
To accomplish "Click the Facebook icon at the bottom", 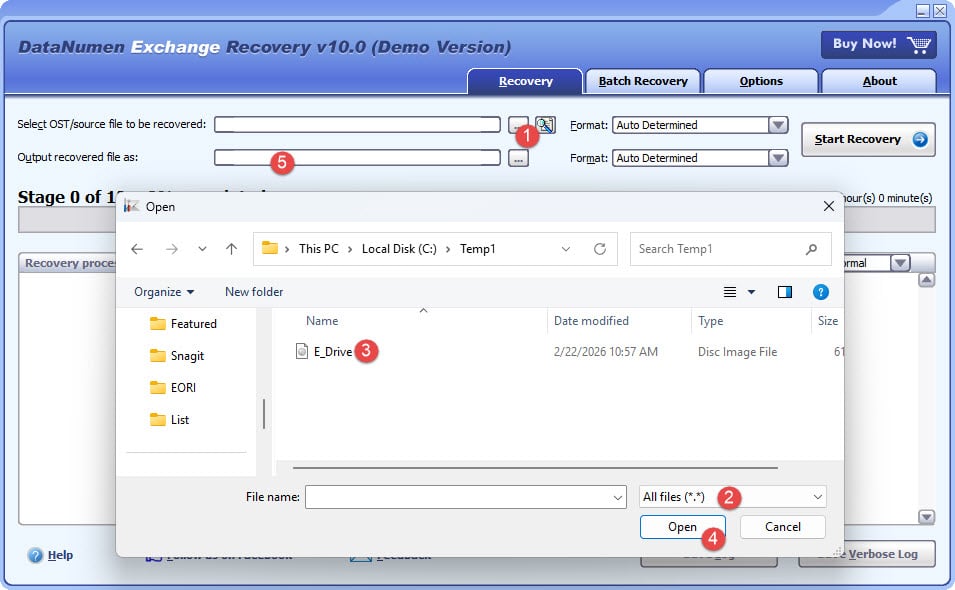I will [155, 555].
